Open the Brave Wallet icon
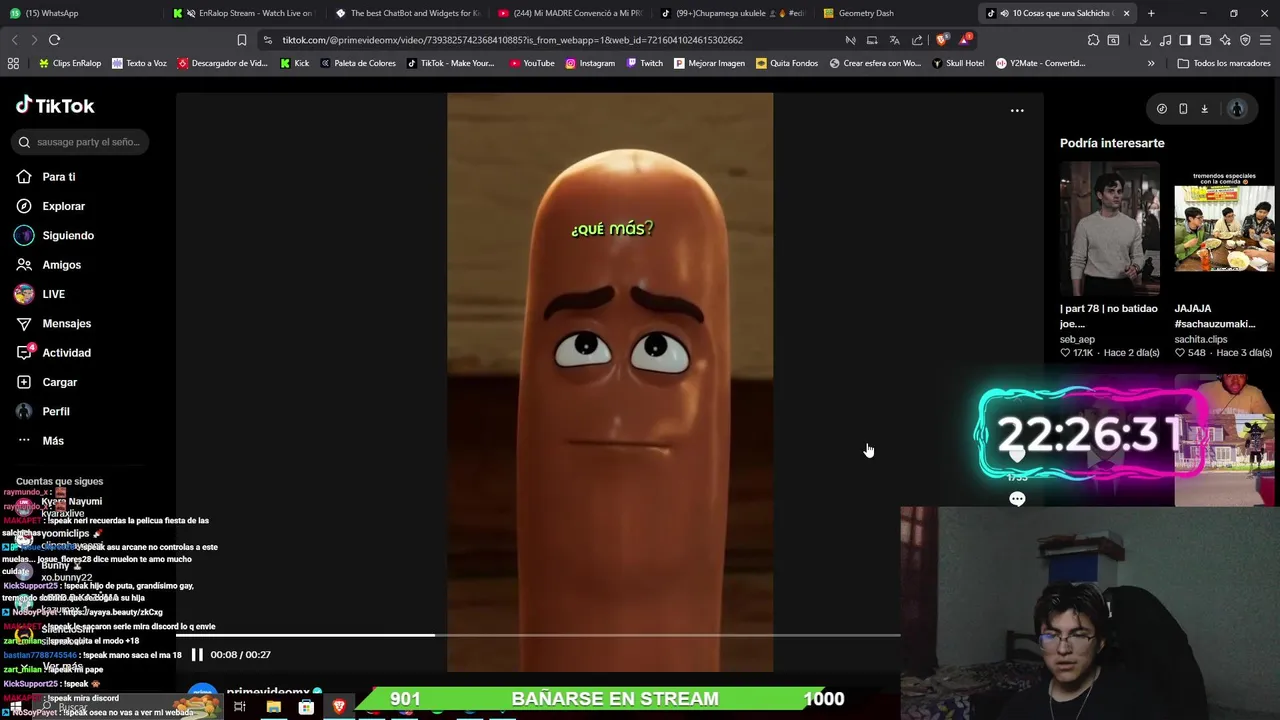 [1205, 40]
